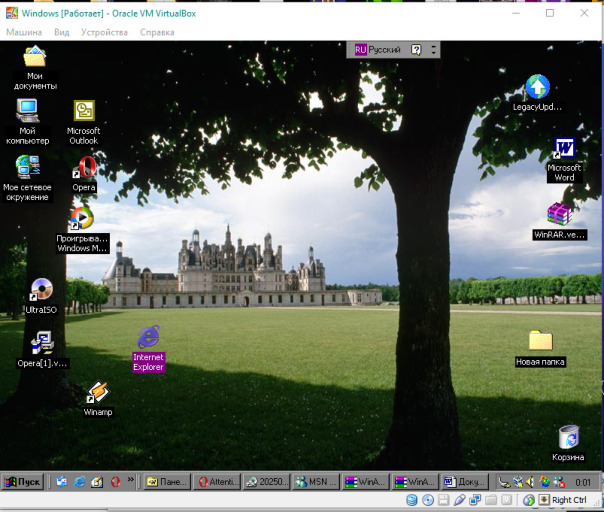Select the Internet Explorer desktop icon
The image size is (604, 512).
pos(148,337)
